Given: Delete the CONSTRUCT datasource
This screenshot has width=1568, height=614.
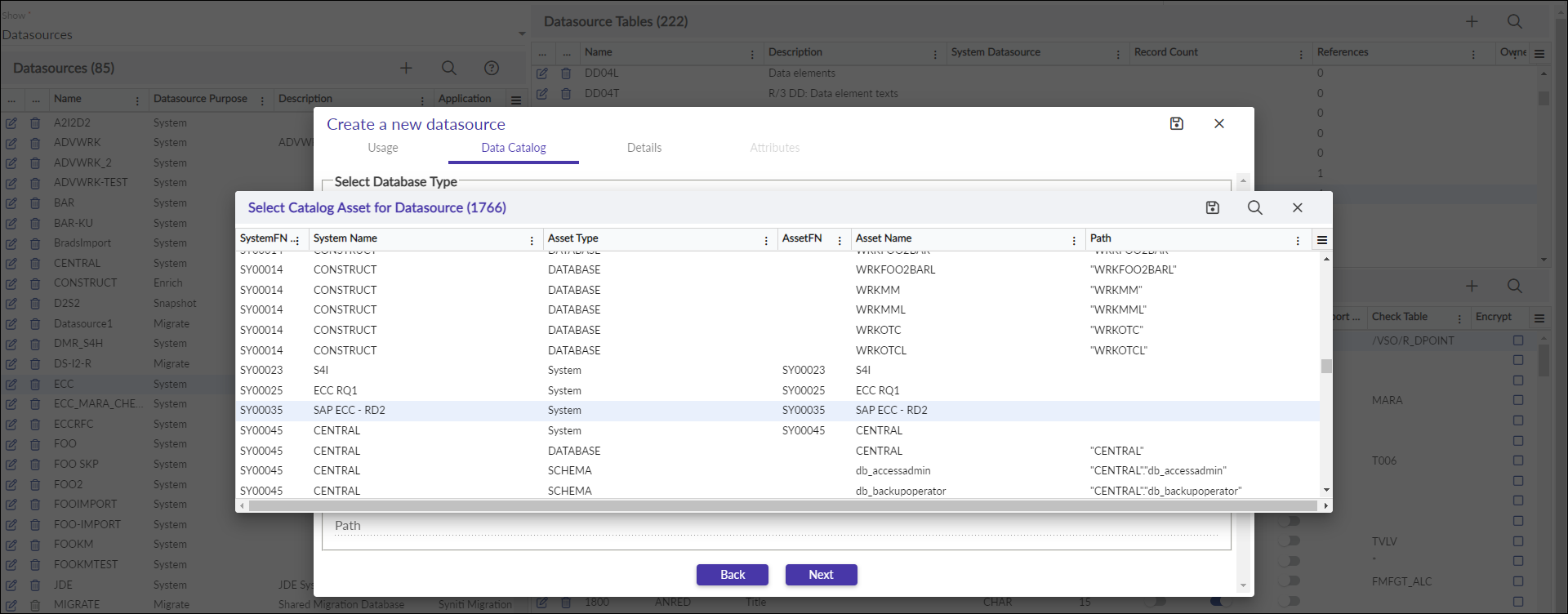Looking at the screenshot, I should (35, 283).
